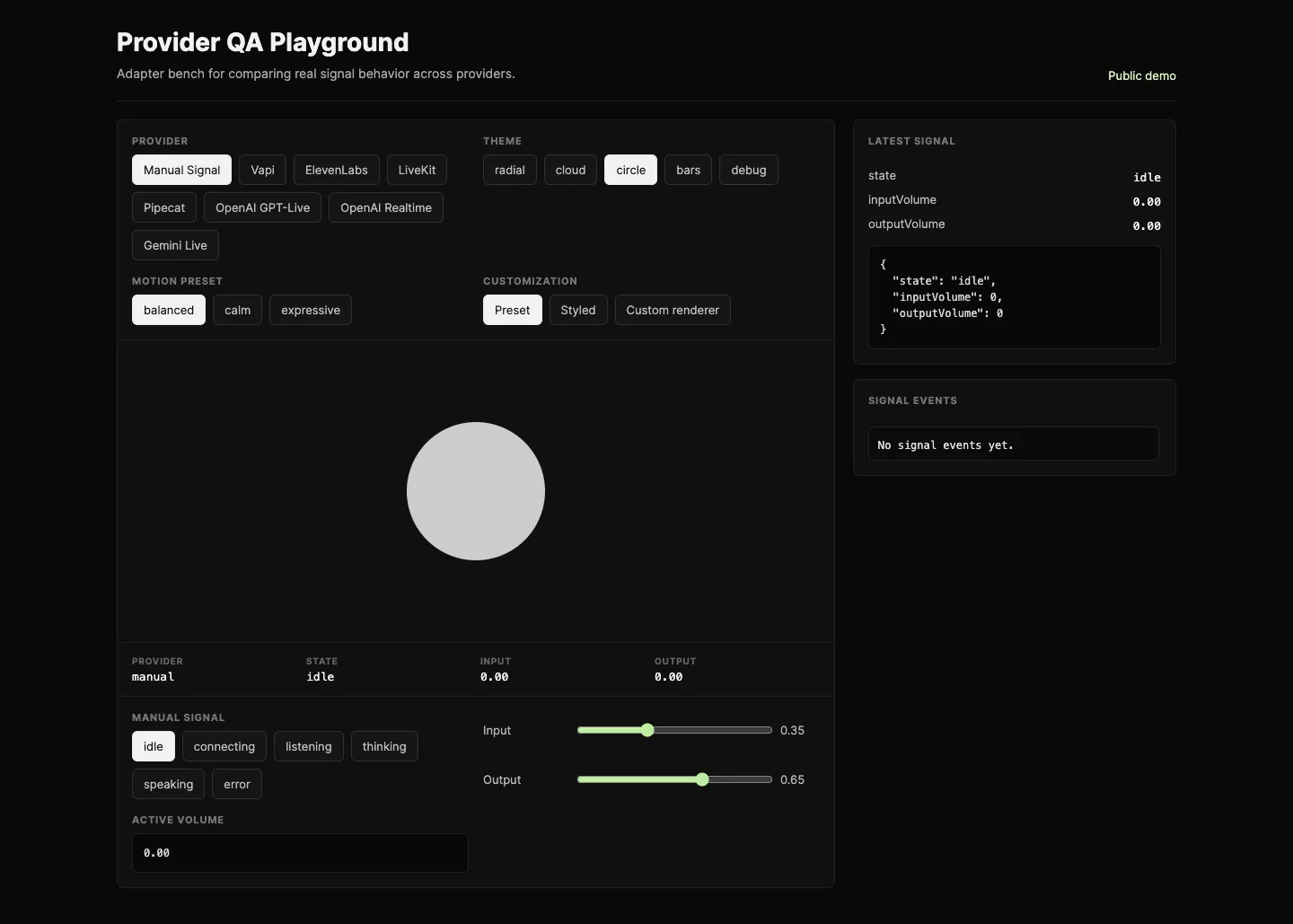The width and height of the screenshot is (1293, 924).
Task: Trigger the error signal state
Action: coord(237,784)
